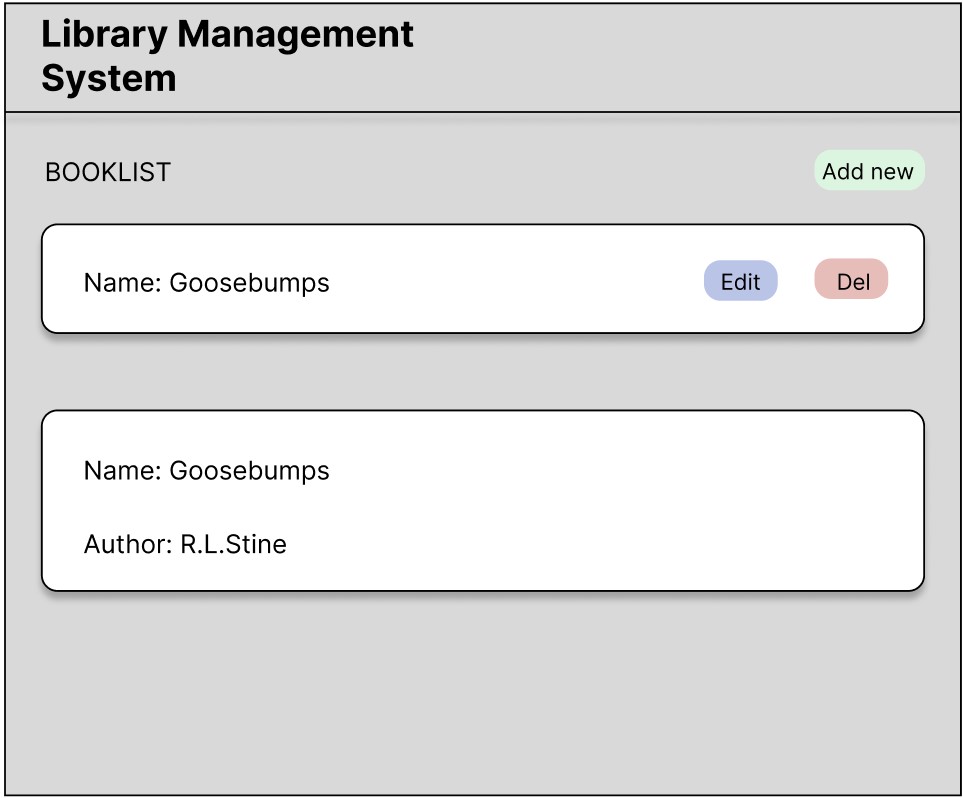The width and height of the screenshot is (963, 798).
Task: Click the Name field in the detail card
Action: [206, 470]
